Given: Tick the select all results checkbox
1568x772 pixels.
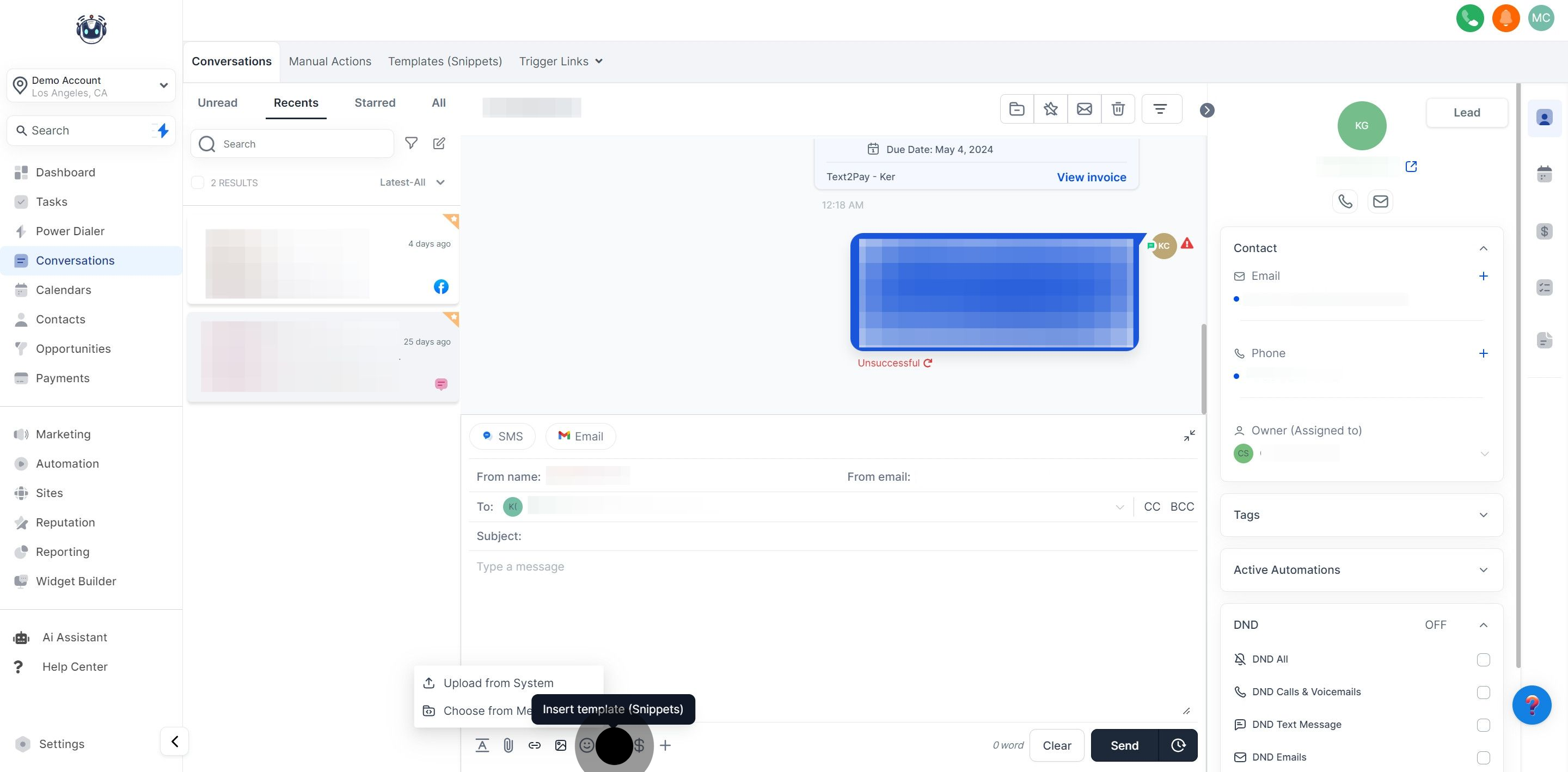Looking at the screenshot, I should pos(198,182).
